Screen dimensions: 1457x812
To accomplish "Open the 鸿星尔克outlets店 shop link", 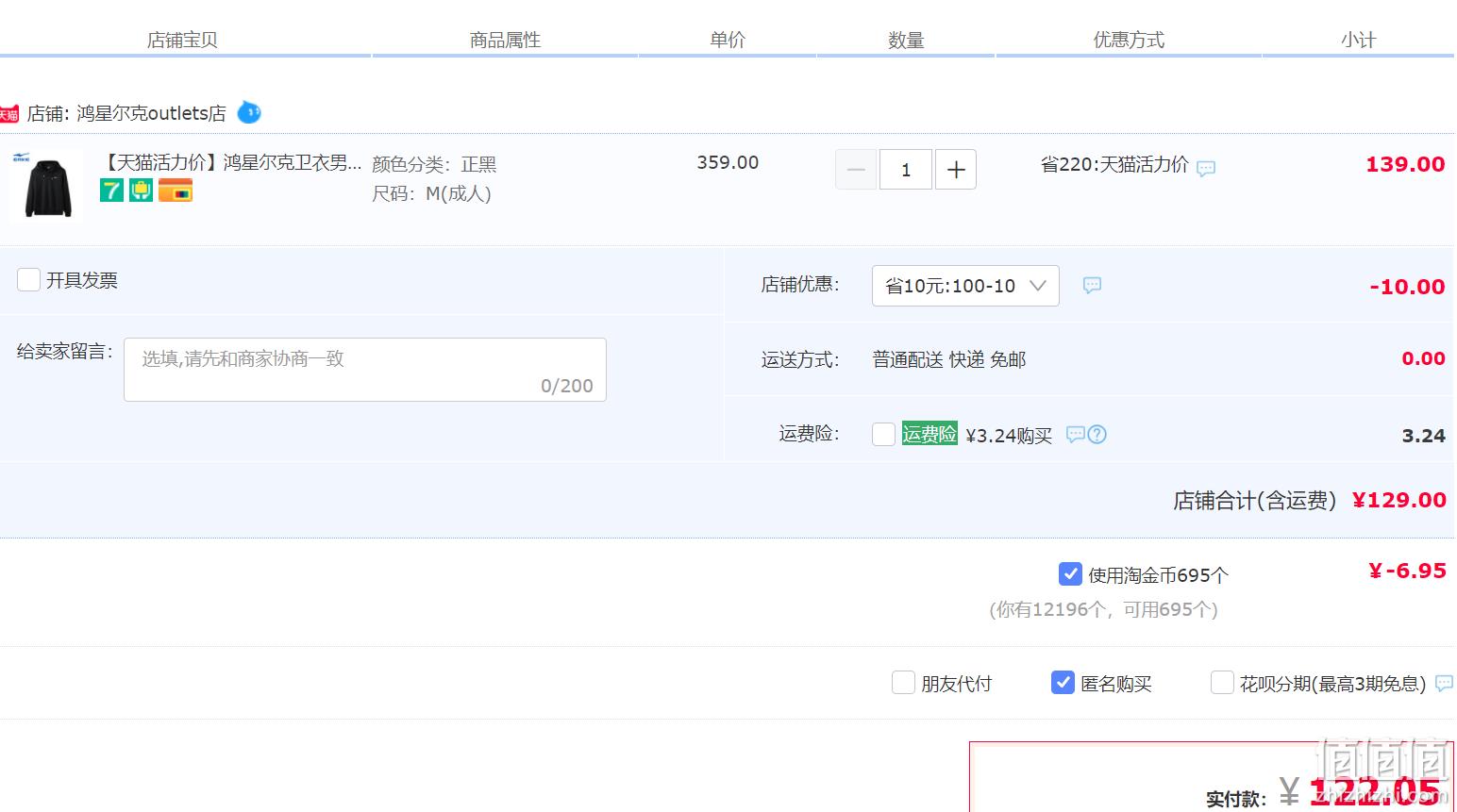I will pyautogui.click(x=151, y=113).
